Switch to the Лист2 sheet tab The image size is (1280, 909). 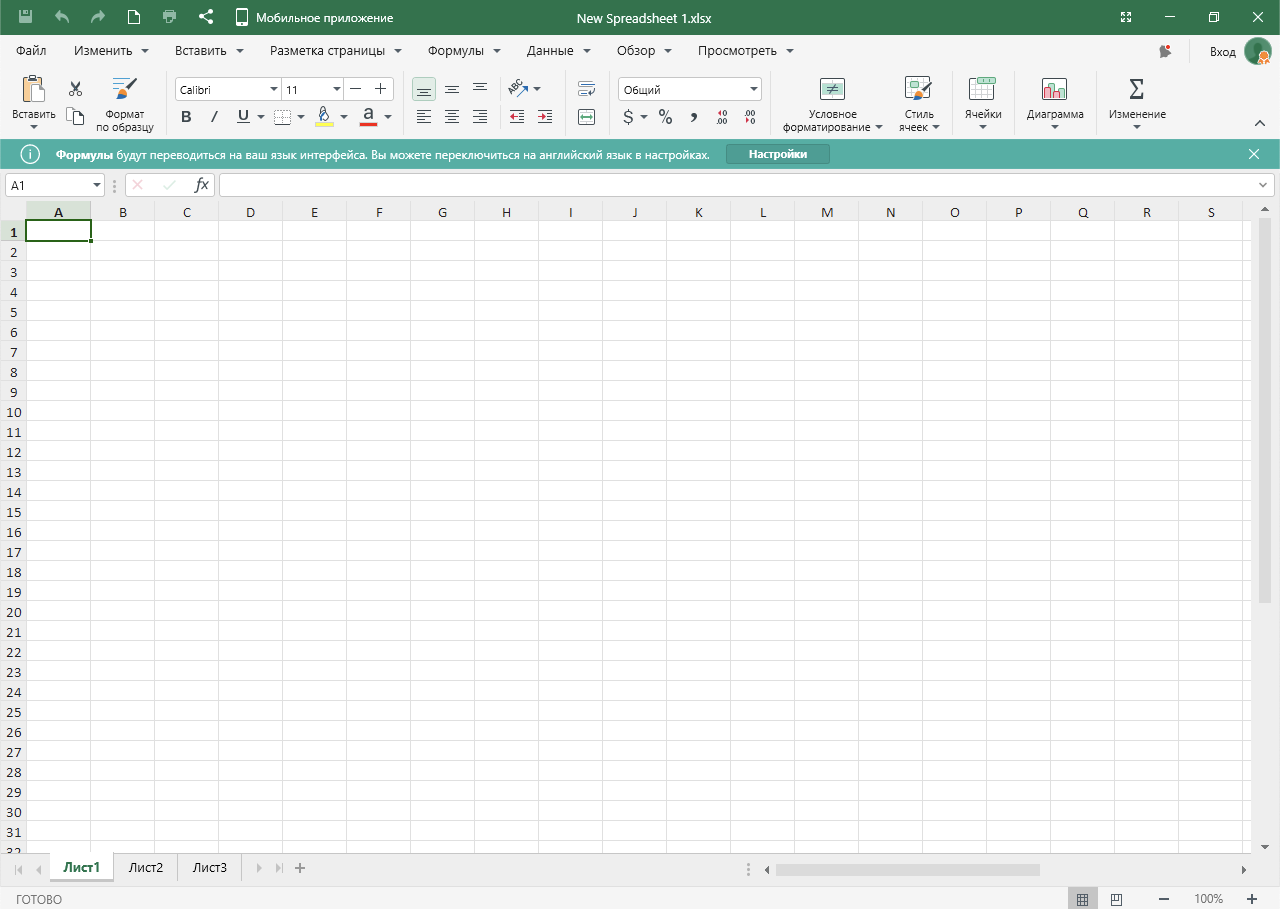coord(146,868)
